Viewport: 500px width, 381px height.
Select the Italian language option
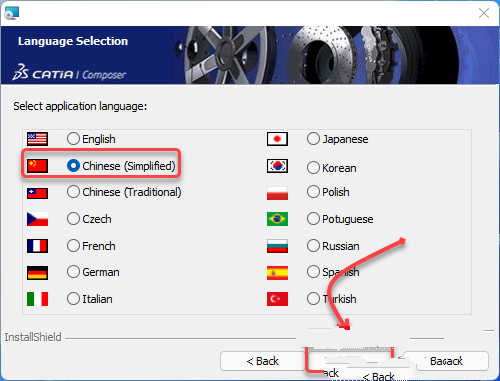[73, 299]
